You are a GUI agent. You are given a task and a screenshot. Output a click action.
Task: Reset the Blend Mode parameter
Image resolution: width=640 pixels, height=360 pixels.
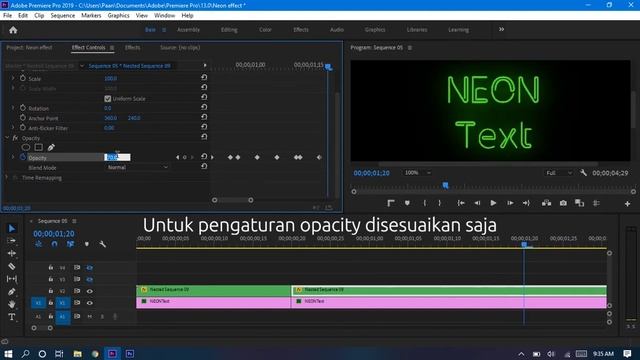204,167
